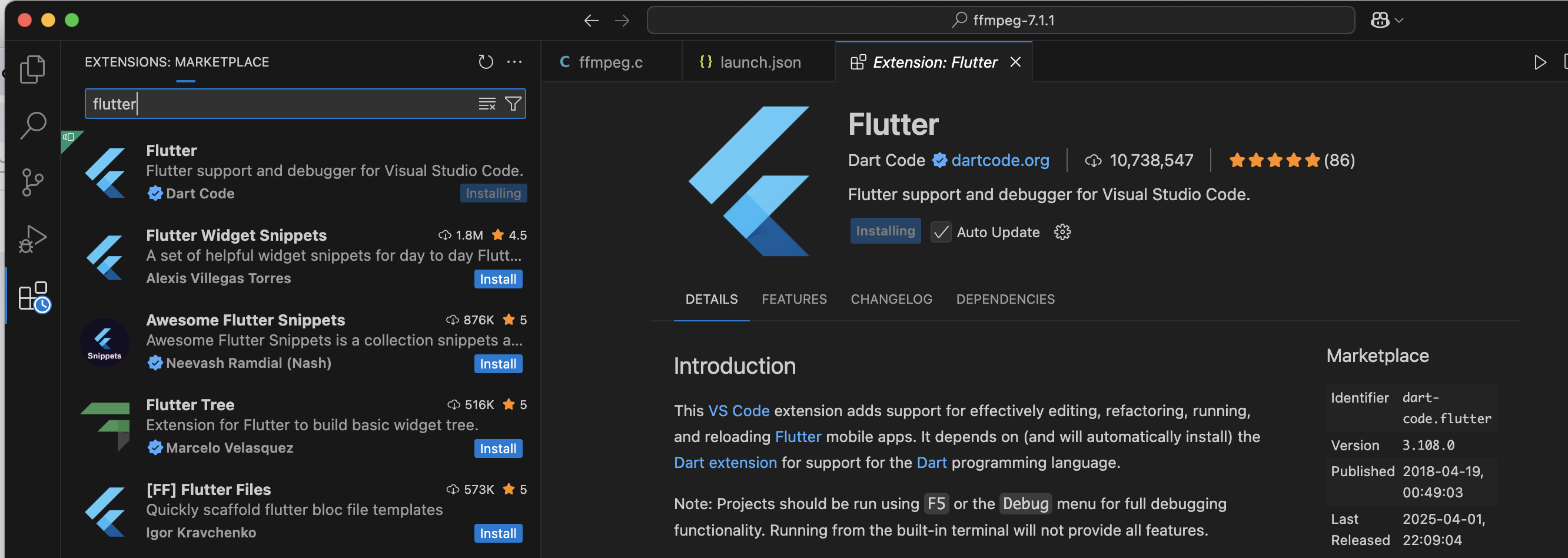Close the Extension: Flutter tab
This screenshot has height=558, width=1568.
(x=1015, y=62)
